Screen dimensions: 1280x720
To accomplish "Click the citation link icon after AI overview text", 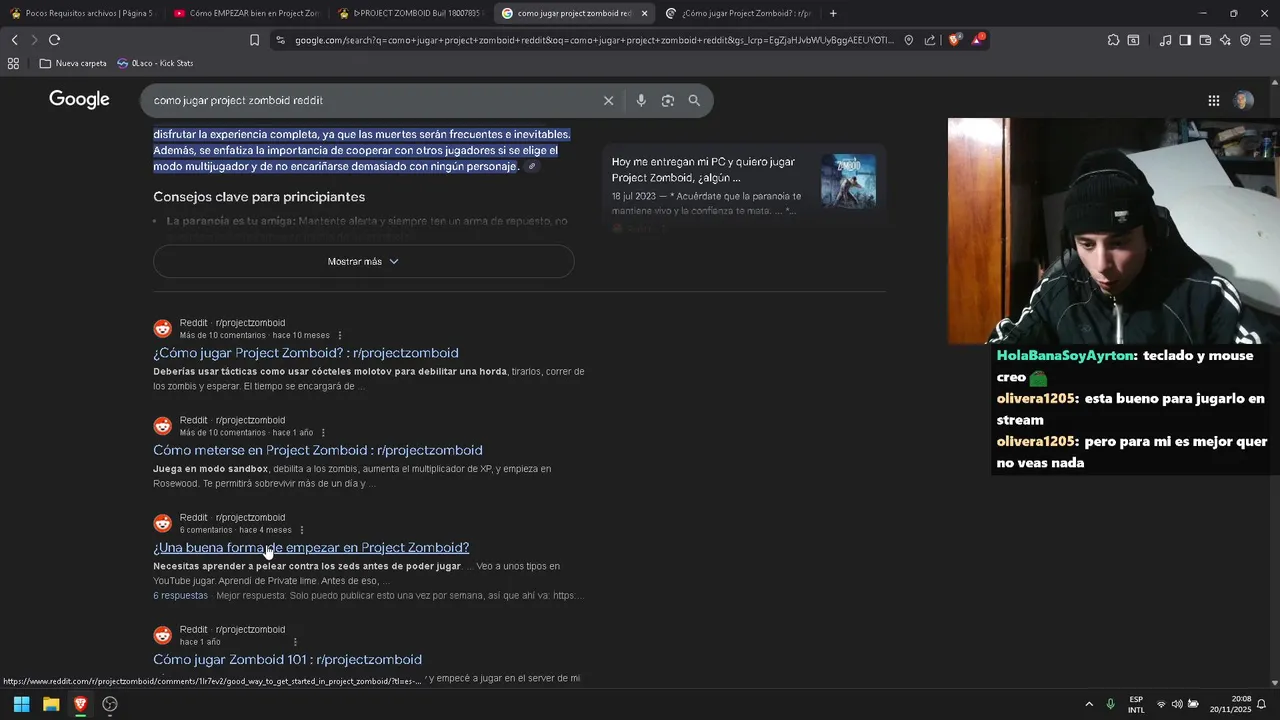I will click(x=532, y=167).
